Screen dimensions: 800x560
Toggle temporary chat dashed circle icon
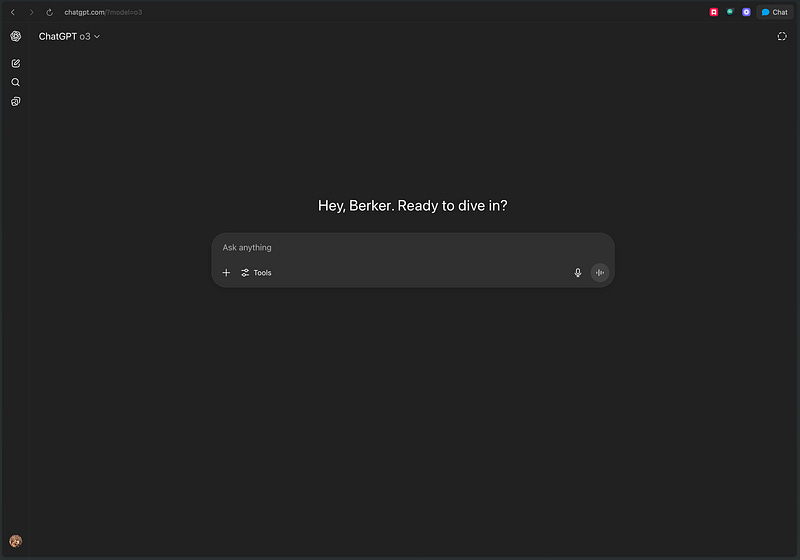tap(782, 36)
